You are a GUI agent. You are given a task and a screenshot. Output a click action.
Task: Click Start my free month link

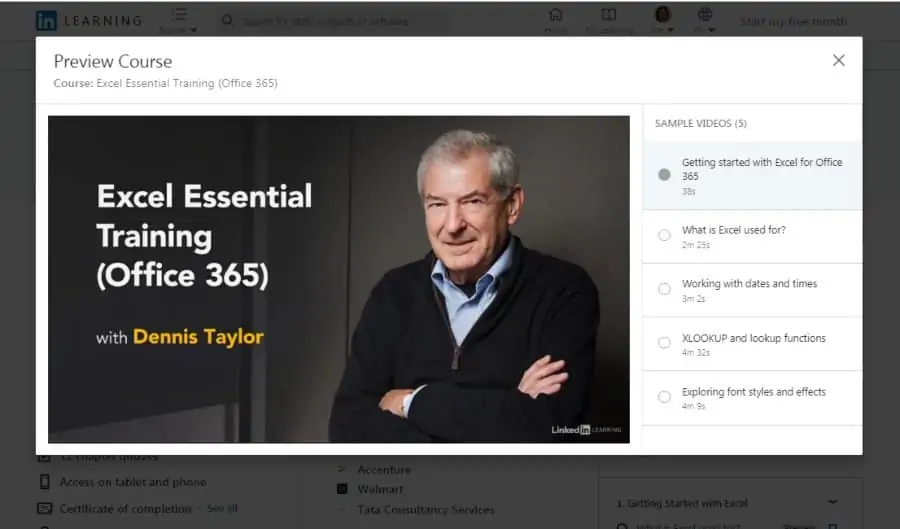793,21
